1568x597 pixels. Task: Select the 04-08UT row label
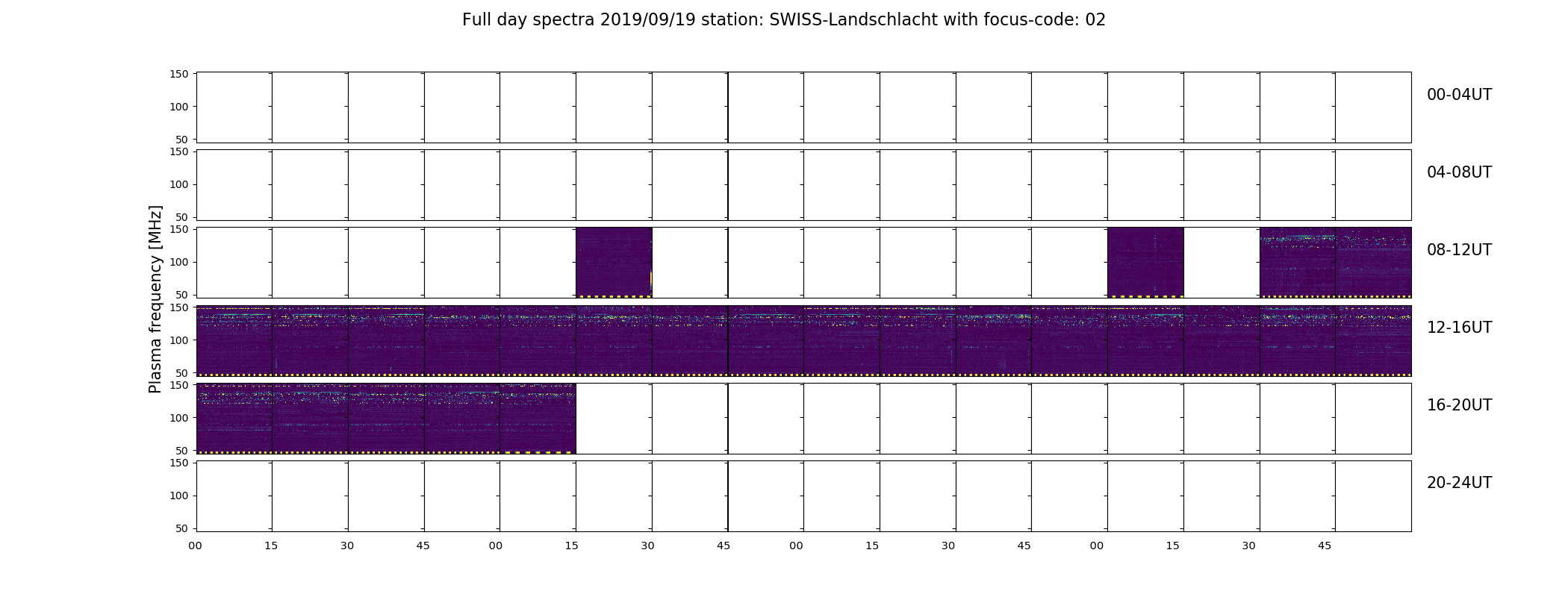[1459, 172]
